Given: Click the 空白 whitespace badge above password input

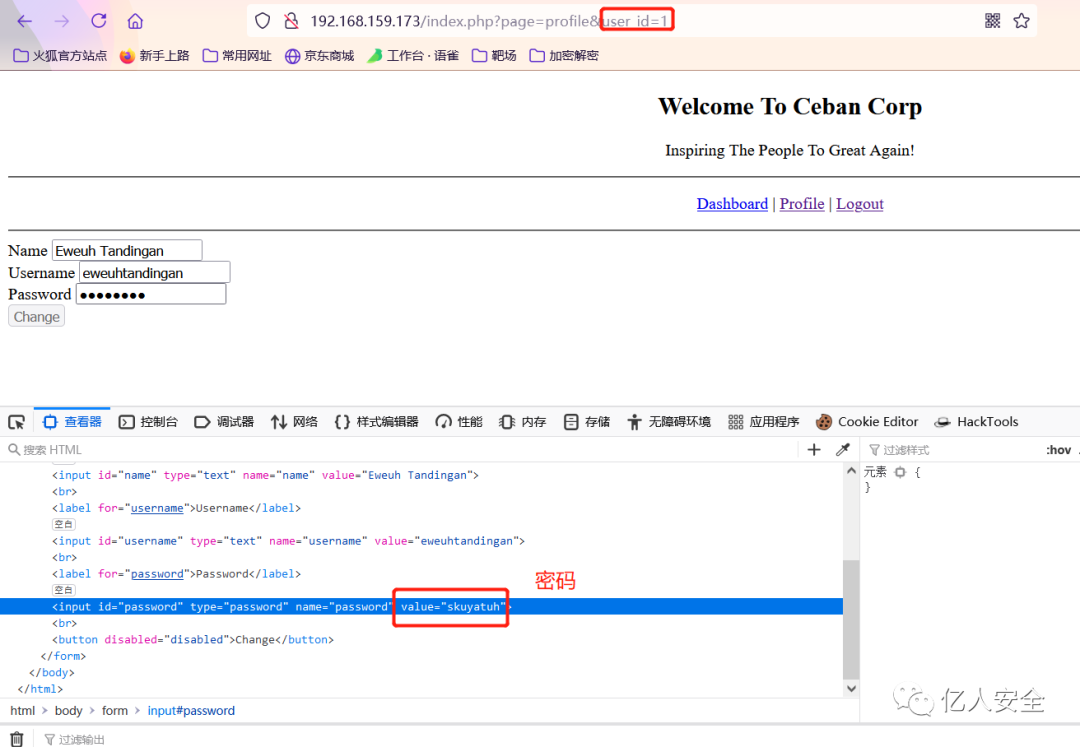Looking at the screenshot, I should [64, 590].
